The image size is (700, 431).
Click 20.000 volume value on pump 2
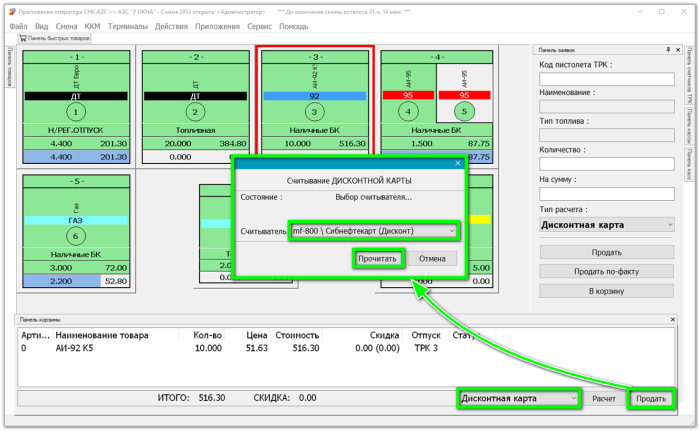pos(178,144)
